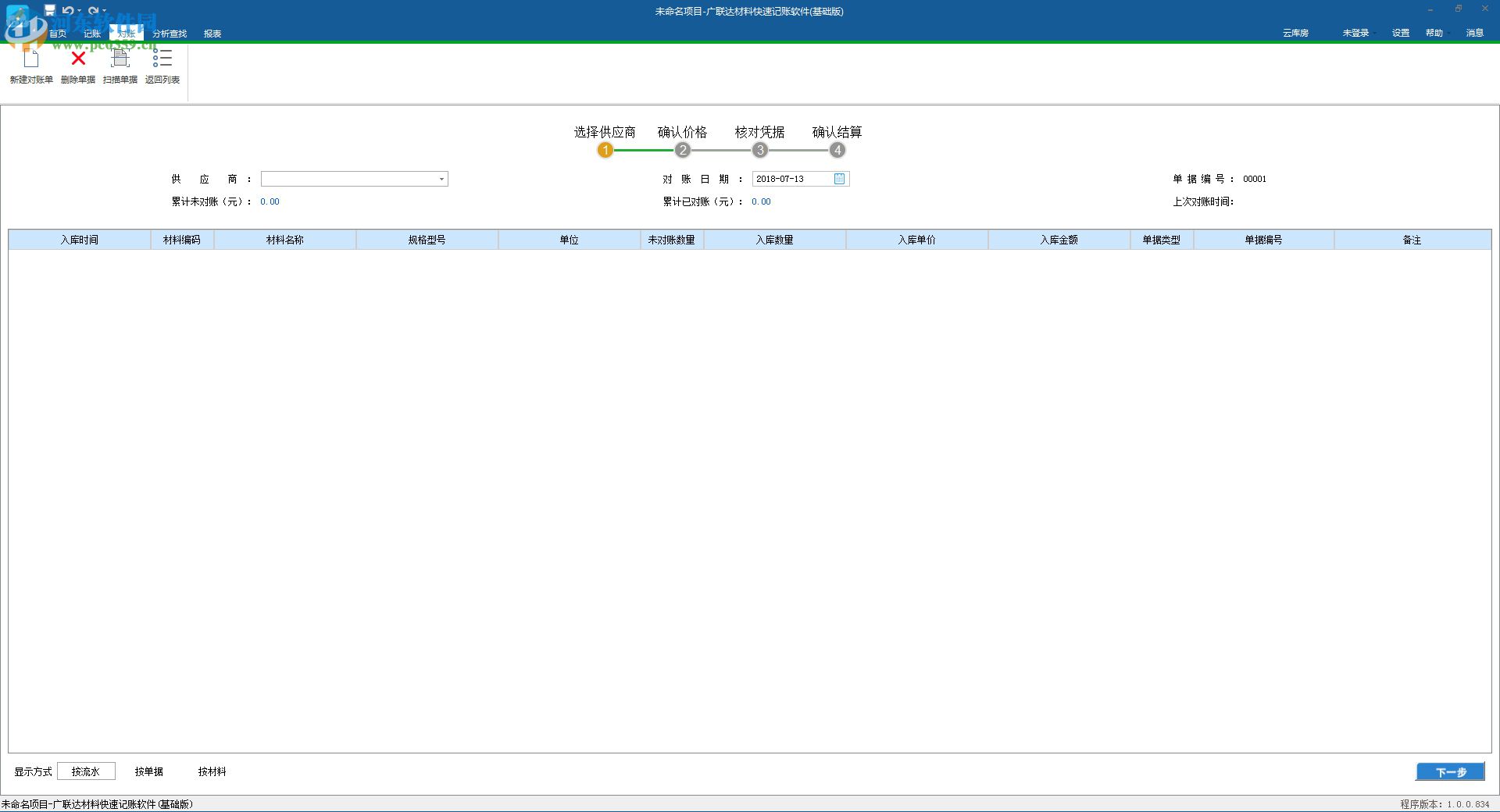Click the 删除单据 red X icon
Image resolution: width=1500 pixels, height=812 pixels.
click(x=78, y=59)
